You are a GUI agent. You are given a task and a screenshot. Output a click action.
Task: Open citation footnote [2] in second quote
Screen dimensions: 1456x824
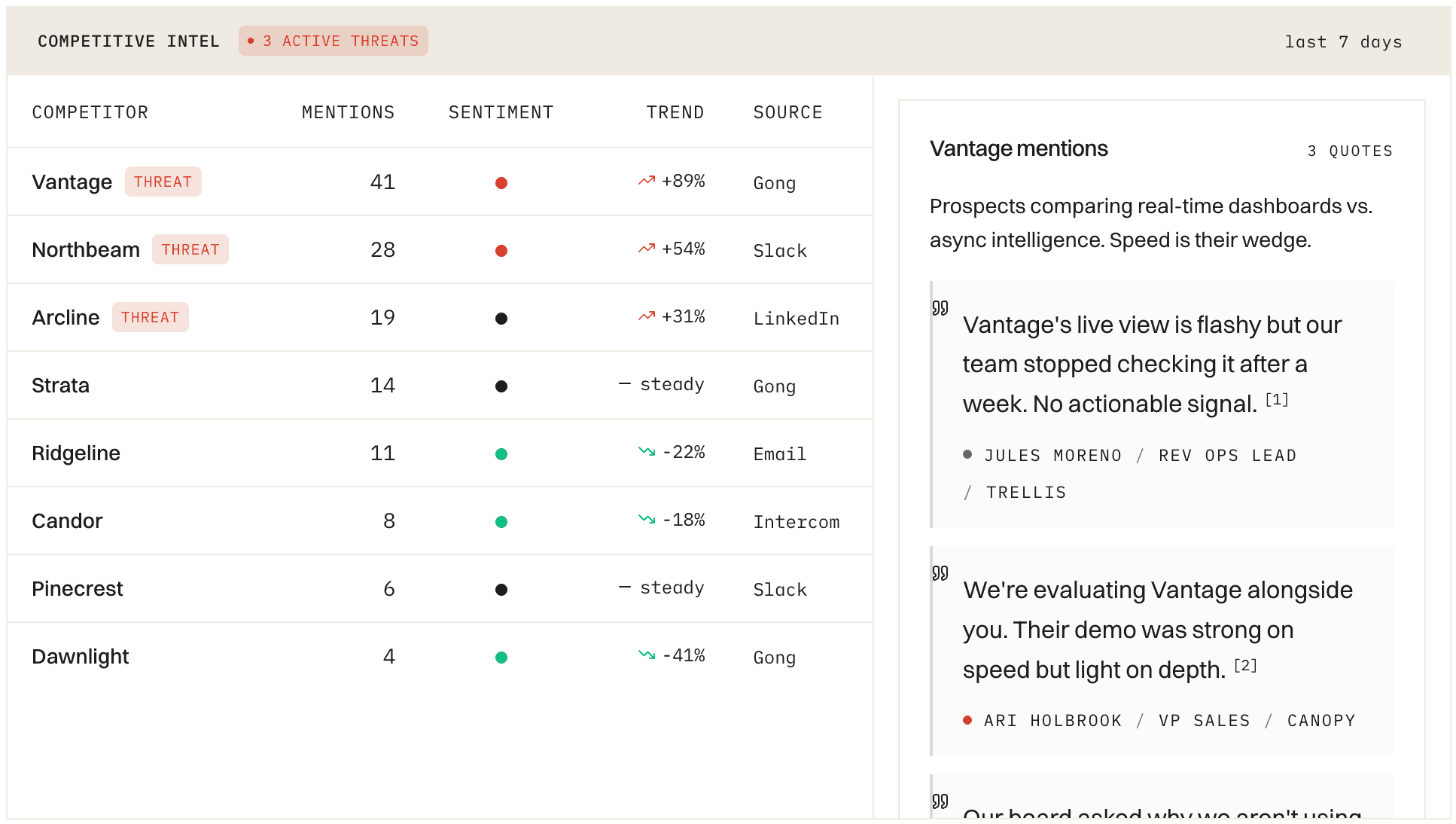click(1245, 666)
